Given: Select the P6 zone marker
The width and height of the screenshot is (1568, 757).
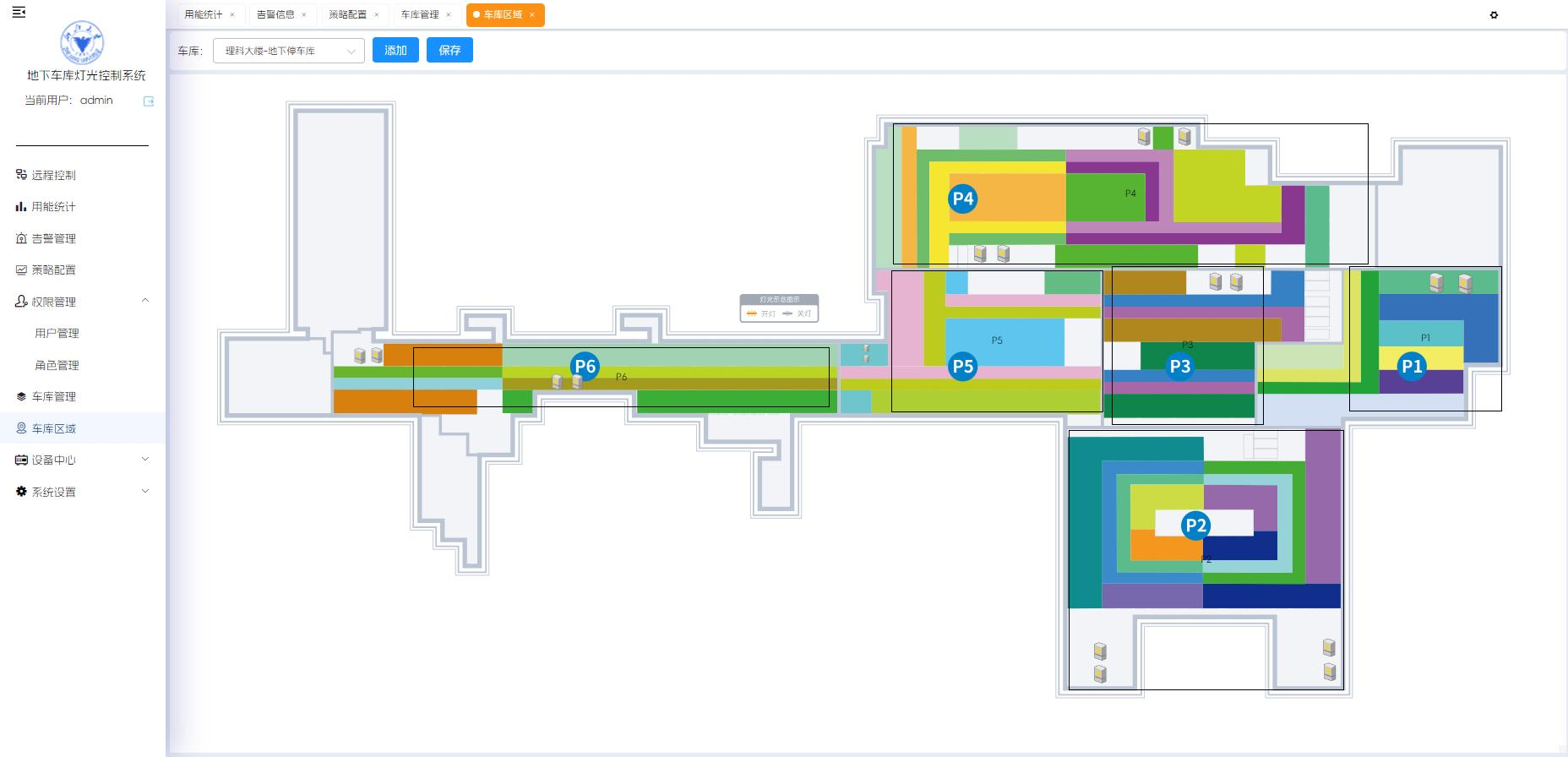Looking at the screenshot, I should click(x=585, y=367).
